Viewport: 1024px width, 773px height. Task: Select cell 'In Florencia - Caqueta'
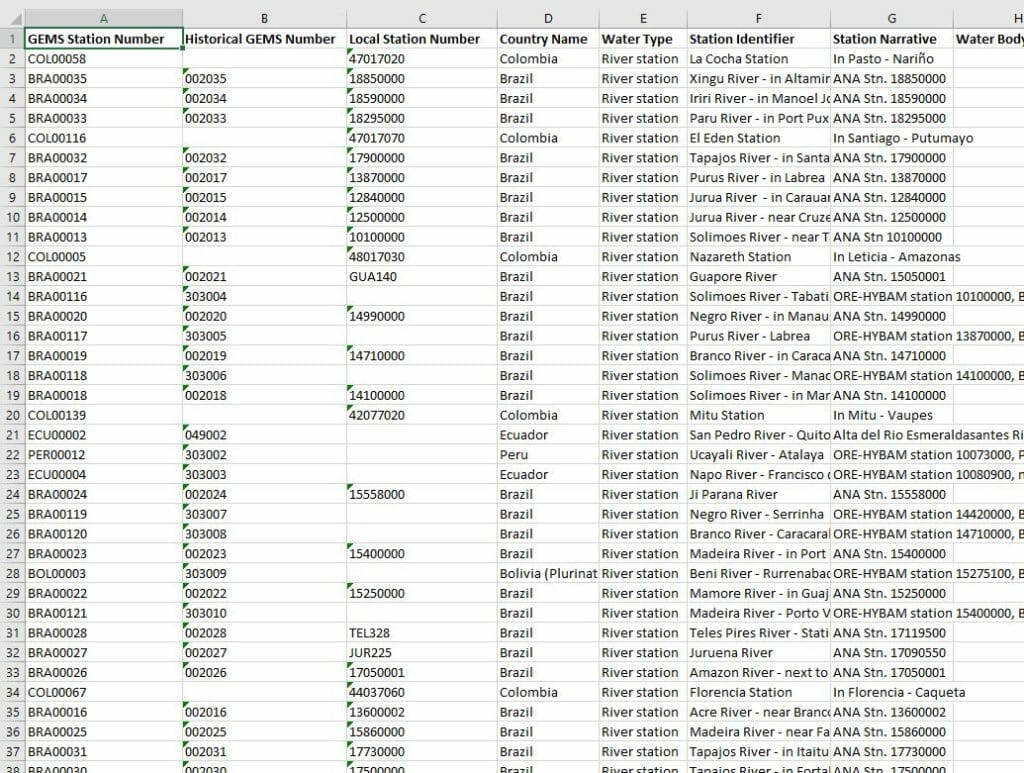[892, 692]
